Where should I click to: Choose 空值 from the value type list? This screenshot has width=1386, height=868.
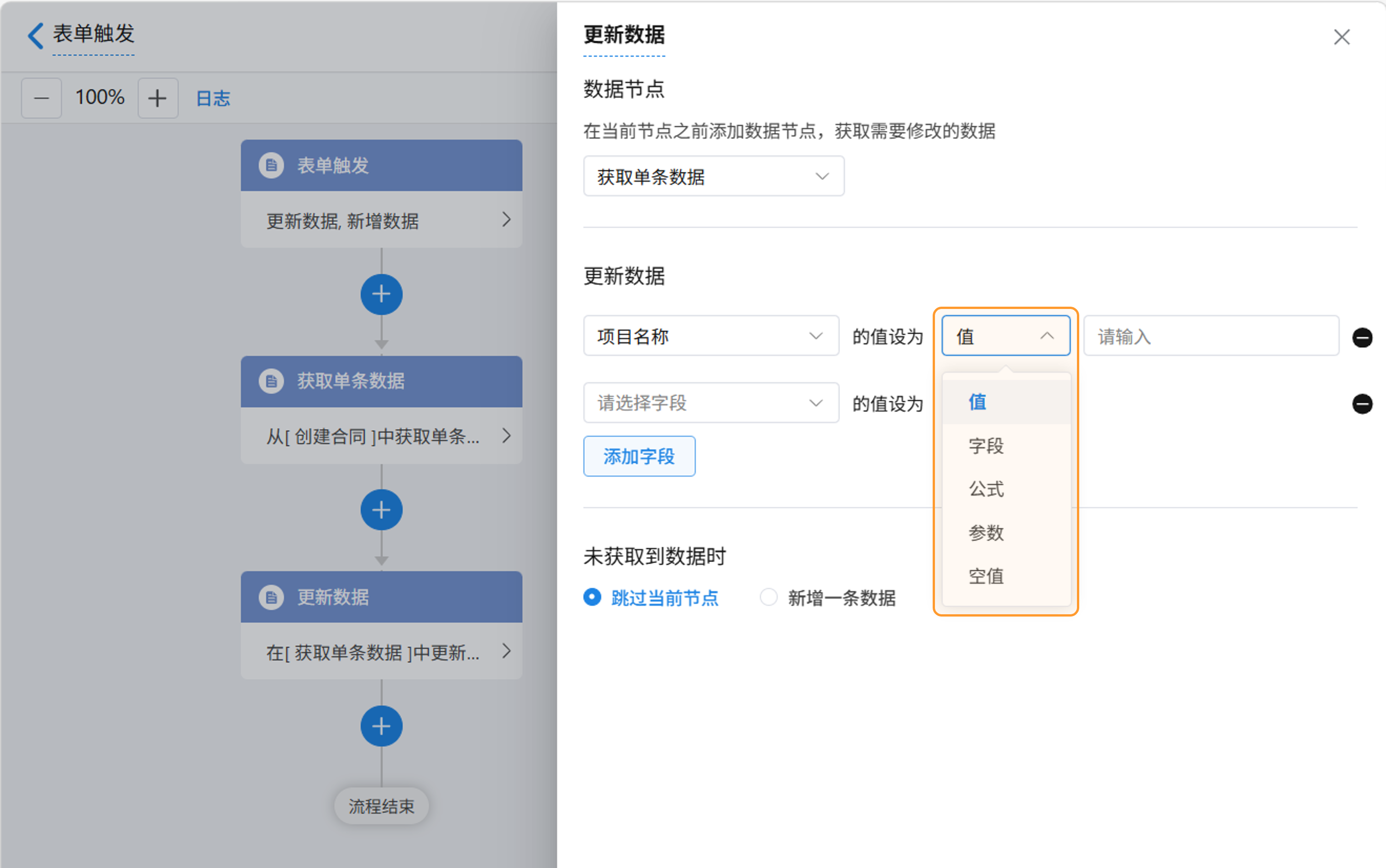[x=986, y=576]
